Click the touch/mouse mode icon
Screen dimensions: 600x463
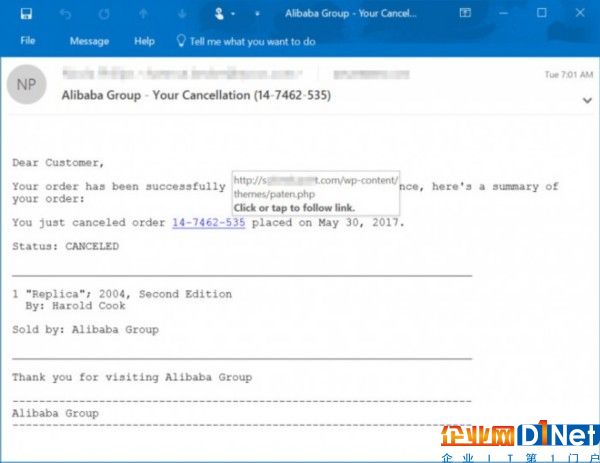(219, 14)
